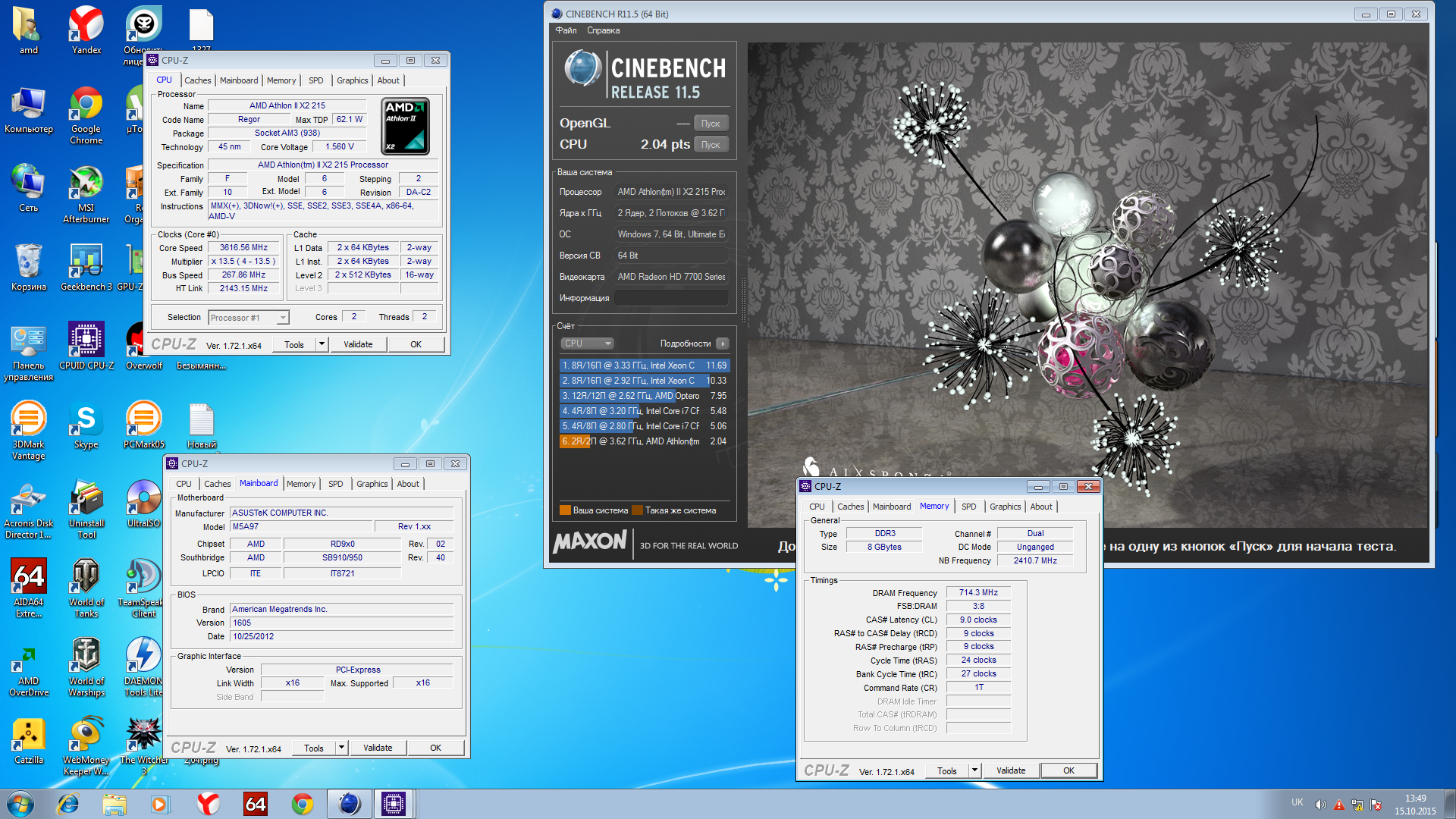Open Internet Explorer from the taskbar
The width and height of the screenshot is (1456, 819).
pyautogui.click(x=68, y=804)
